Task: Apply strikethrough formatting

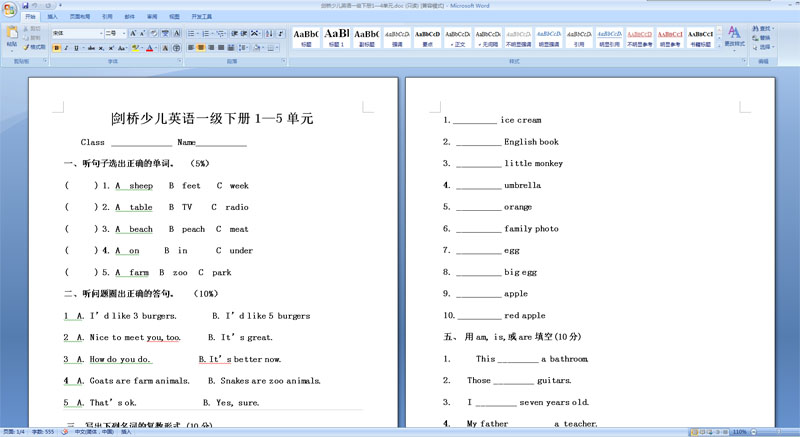Action: (x=91, y=48)
